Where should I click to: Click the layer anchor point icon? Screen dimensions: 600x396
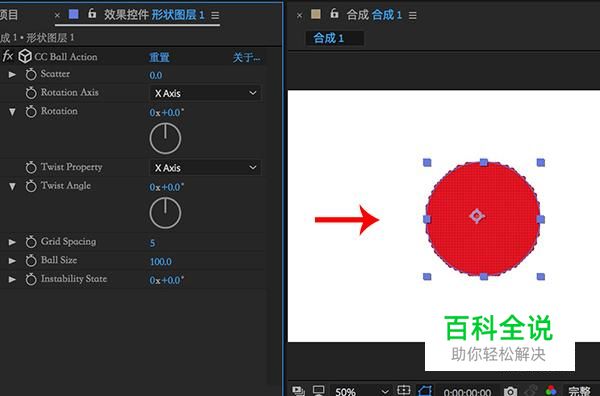(477, 216)
